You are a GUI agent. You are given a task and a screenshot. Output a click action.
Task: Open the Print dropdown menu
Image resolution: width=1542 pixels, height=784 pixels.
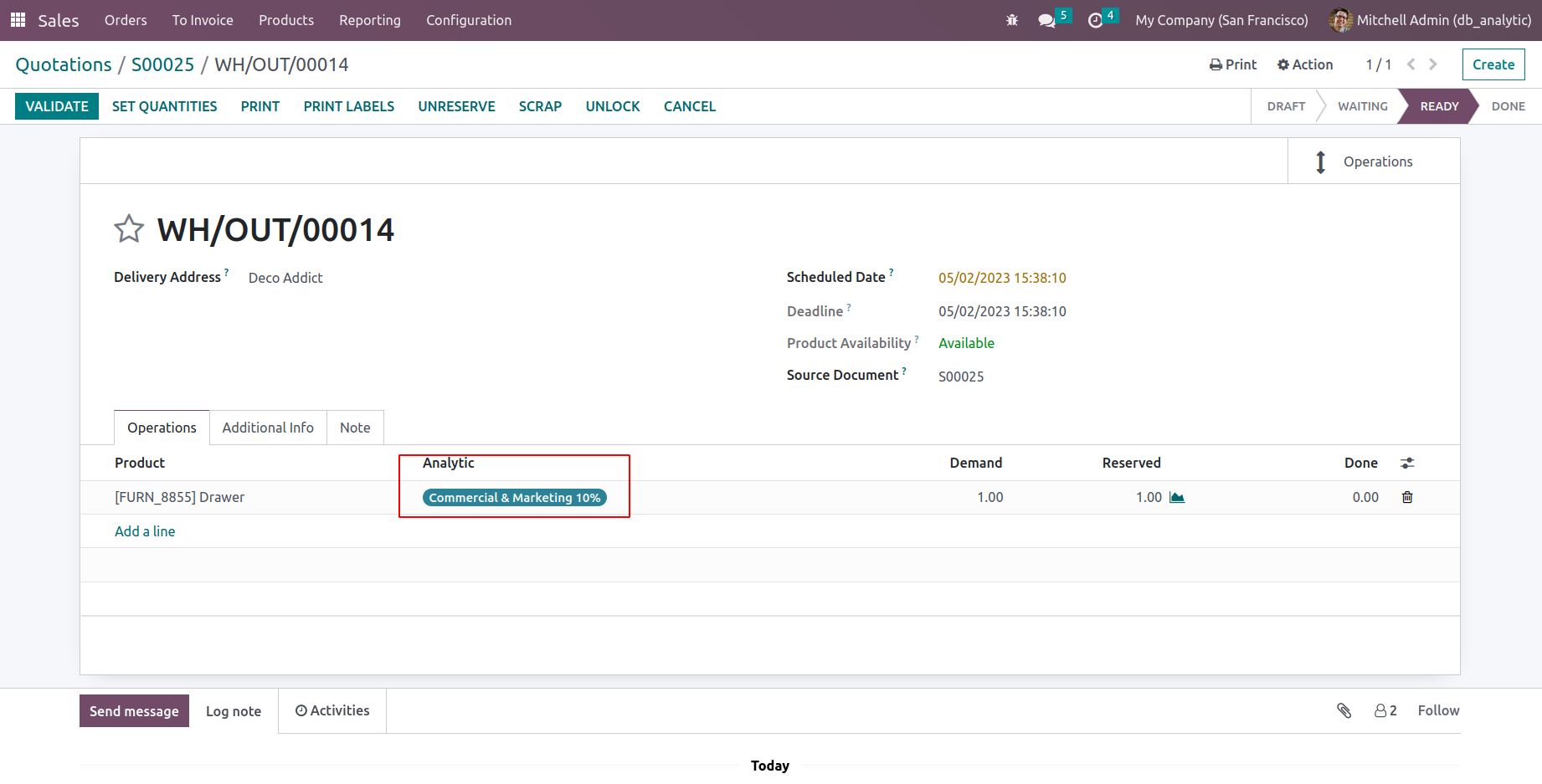pyautogui.click(x=1233, y=64)
